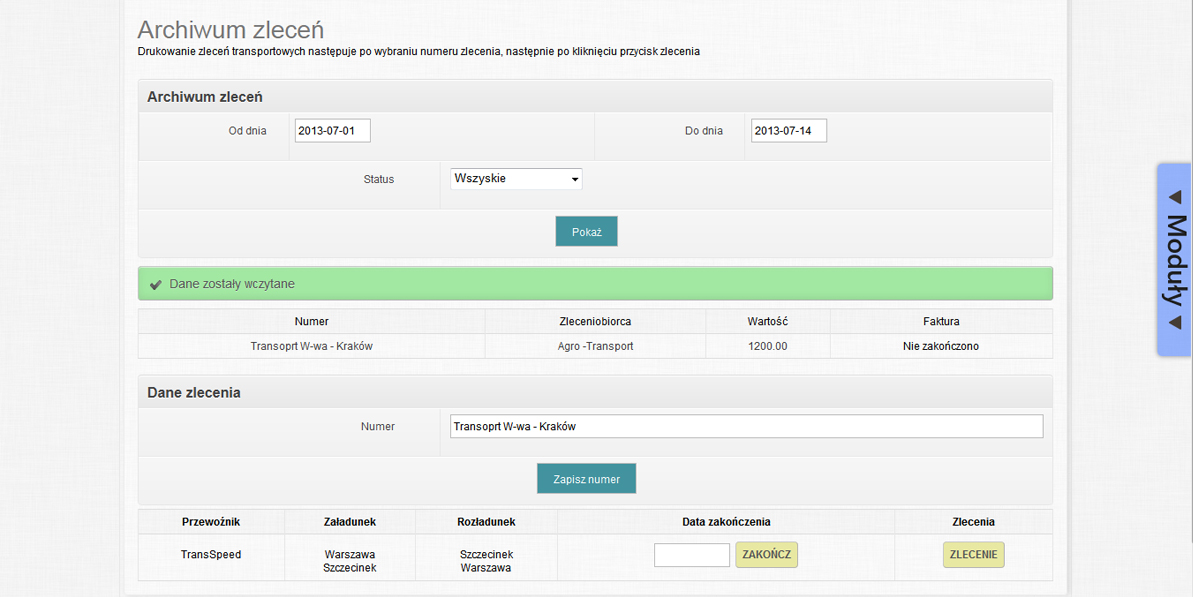Click the upper arrow on Moduły side tab

1175,197
